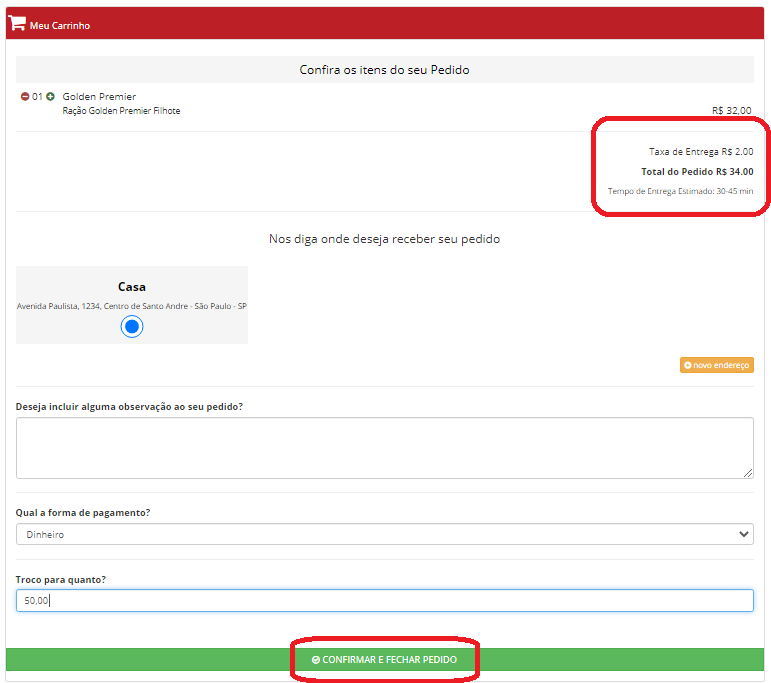771x683 pixels.
Task: Decrease Golden Premier quantity with minus icon
Action: (25, 97)
